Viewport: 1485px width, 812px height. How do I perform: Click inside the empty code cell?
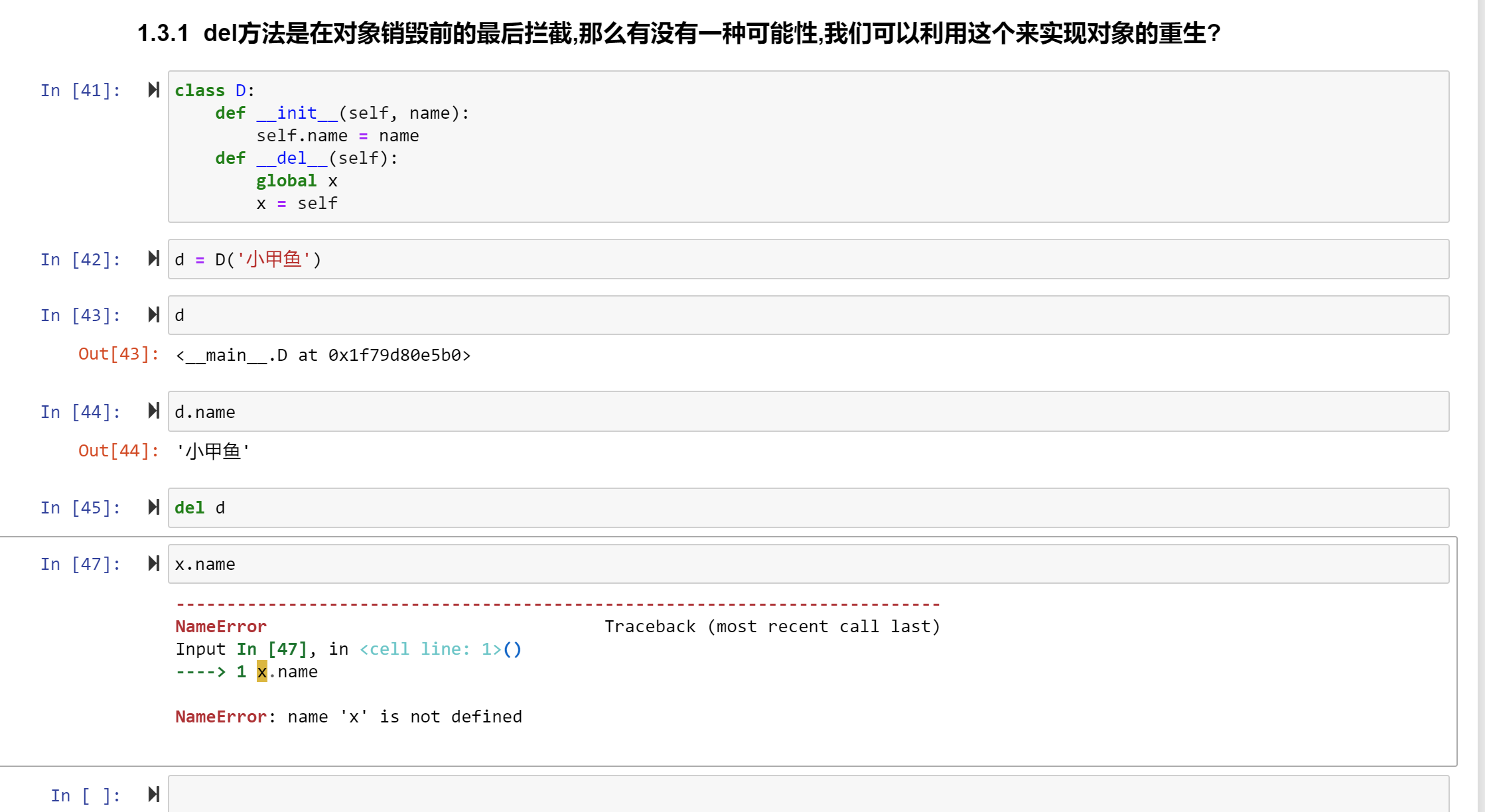coord(808,794)
